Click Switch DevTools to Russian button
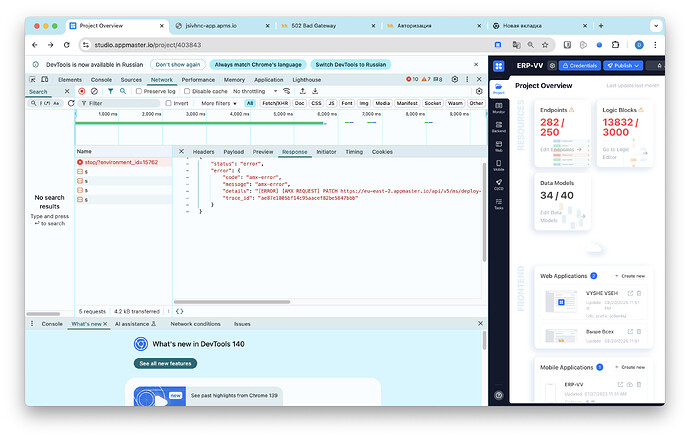 pos(347,64)
